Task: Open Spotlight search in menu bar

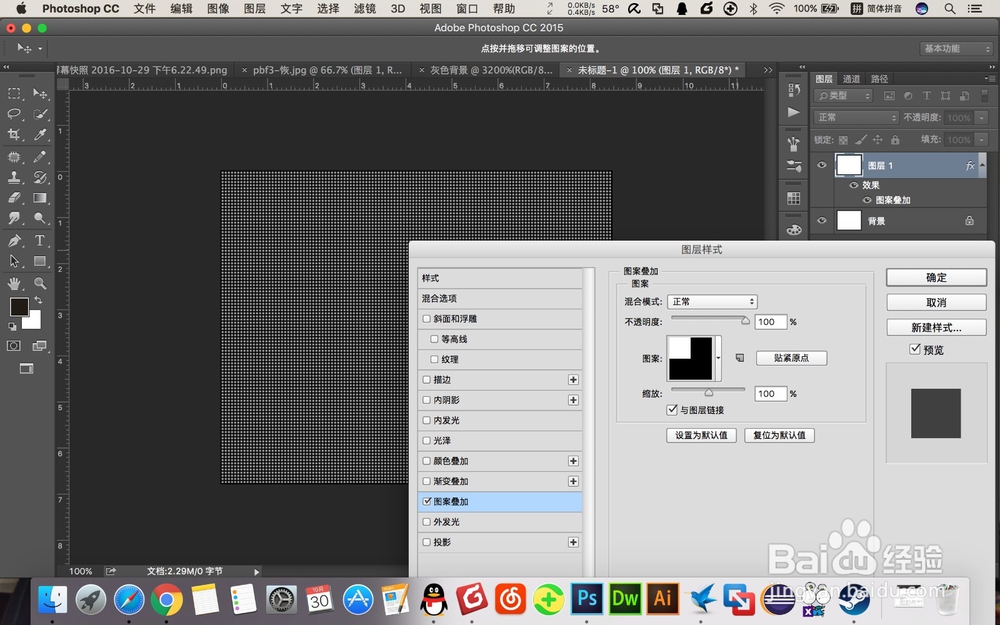Action: tap(950, 9)
